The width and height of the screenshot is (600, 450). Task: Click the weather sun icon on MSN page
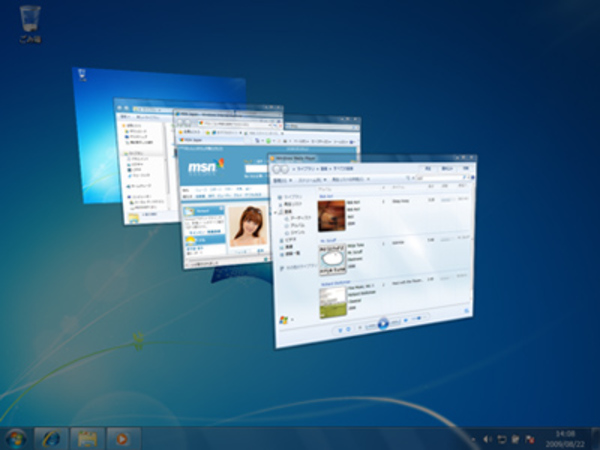[x=190, y=241]
